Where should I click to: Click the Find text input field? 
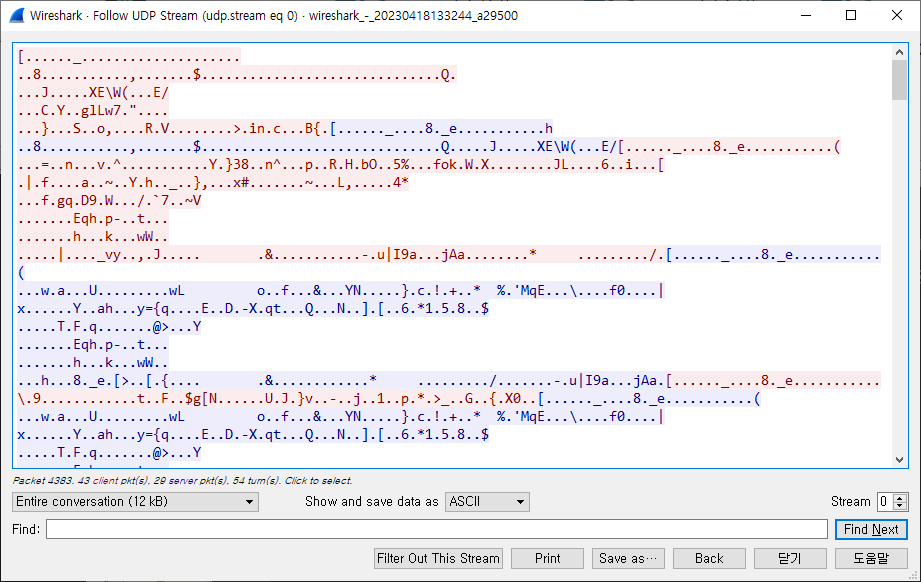pyautogui.click(x=436, y=529)
